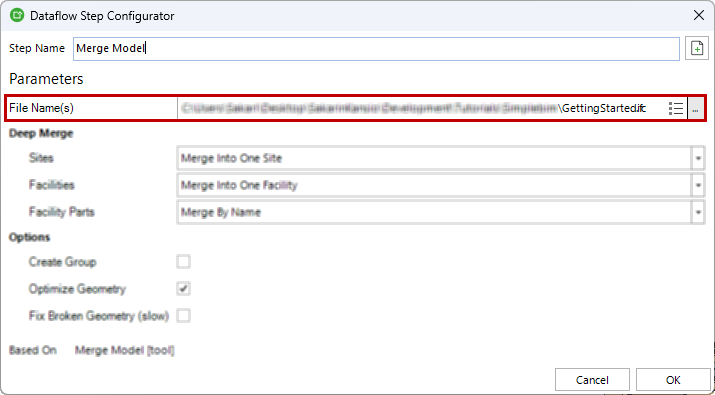Click the Dataflow Step Configurator app icon
Image resolution: width=715 pixels, height=395 pixels.
16,16
